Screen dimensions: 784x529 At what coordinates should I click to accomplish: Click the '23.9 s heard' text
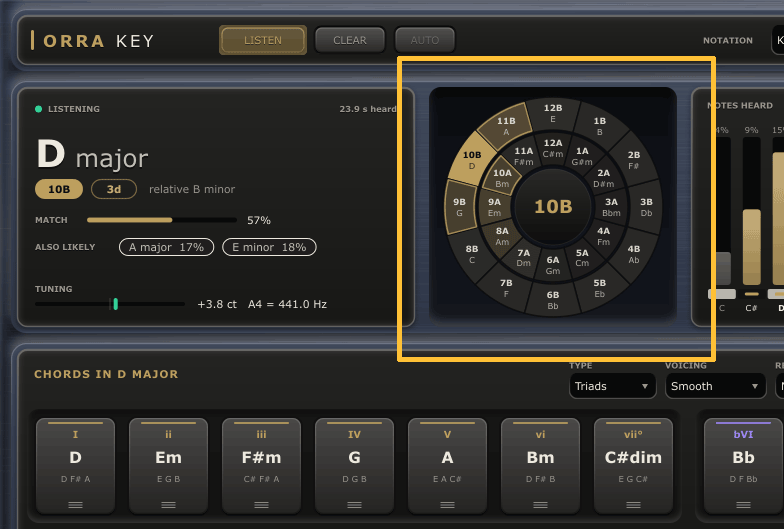(368, 109)
